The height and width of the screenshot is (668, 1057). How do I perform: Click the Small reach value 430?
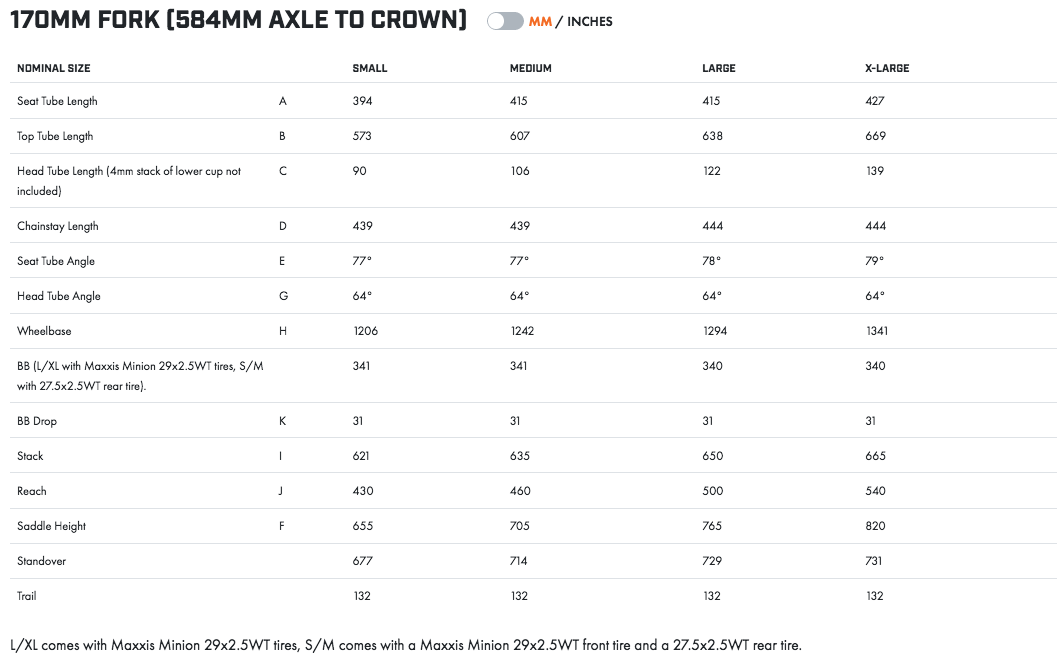(x=362, y=491)
